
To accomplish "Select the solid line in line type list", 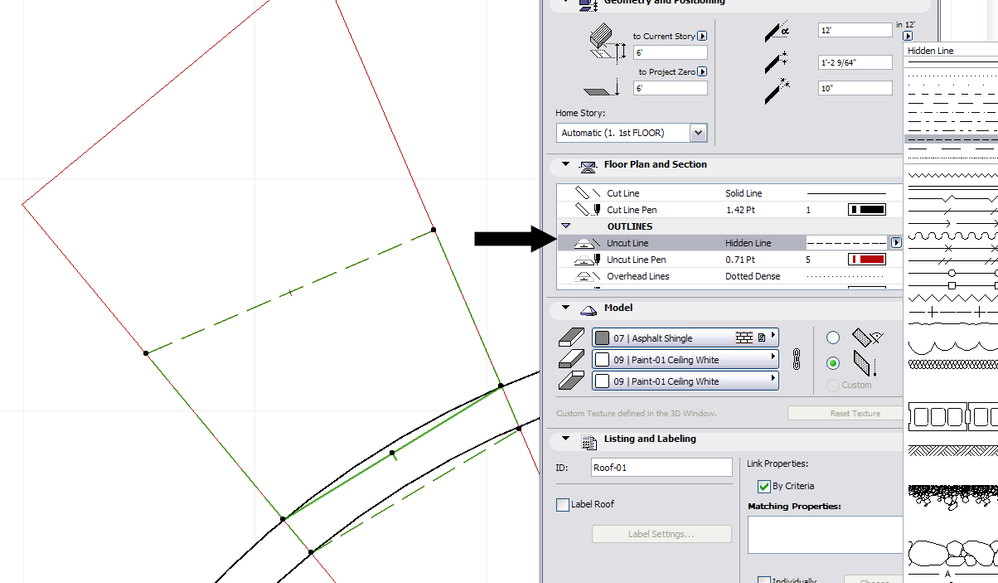I will [951, 62].
